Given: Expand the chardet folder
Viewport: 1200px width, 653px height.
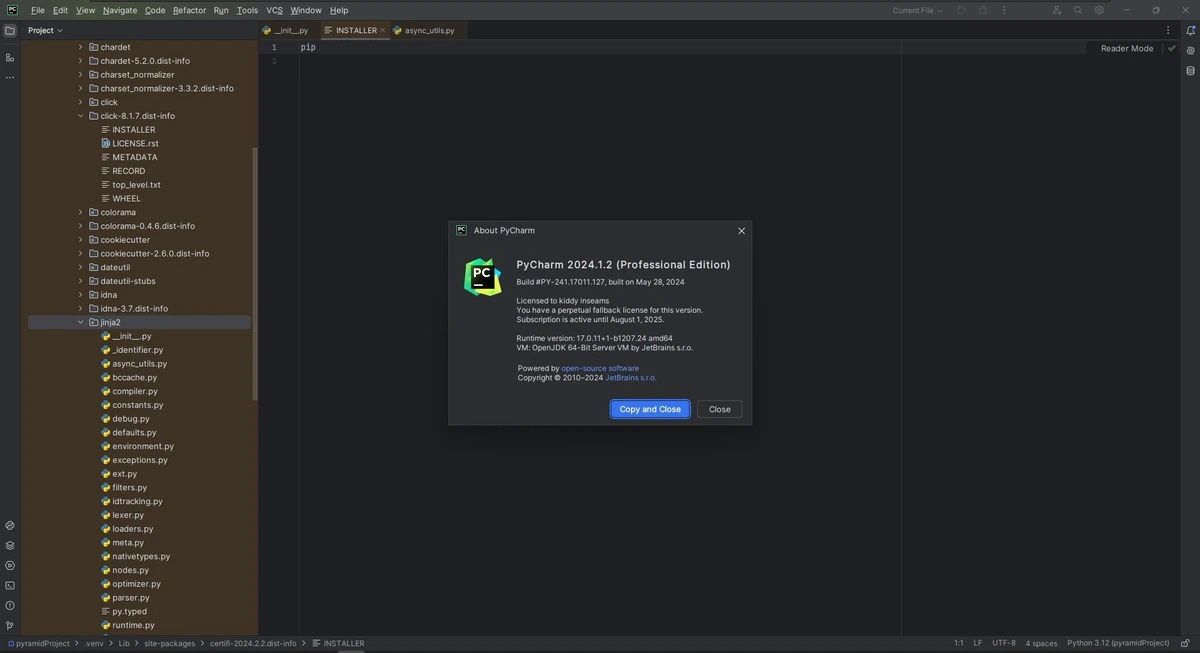Looking at the screenshot, I should pyautogui.click(x=81, y=47).
